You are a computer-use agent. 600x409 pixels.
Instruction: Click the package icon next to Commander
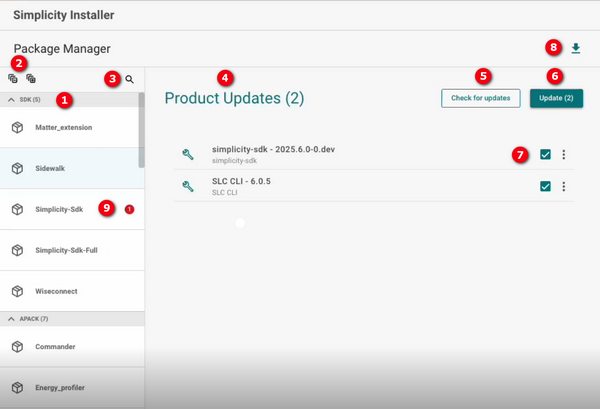17,347
